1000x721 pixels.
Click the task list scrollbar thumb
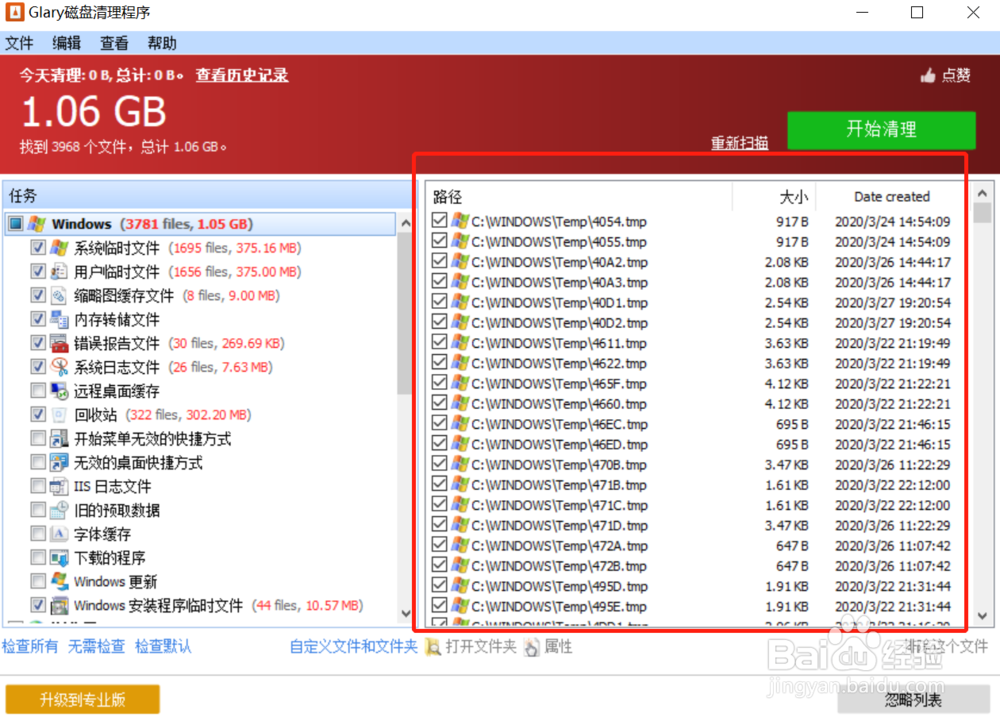404,314
